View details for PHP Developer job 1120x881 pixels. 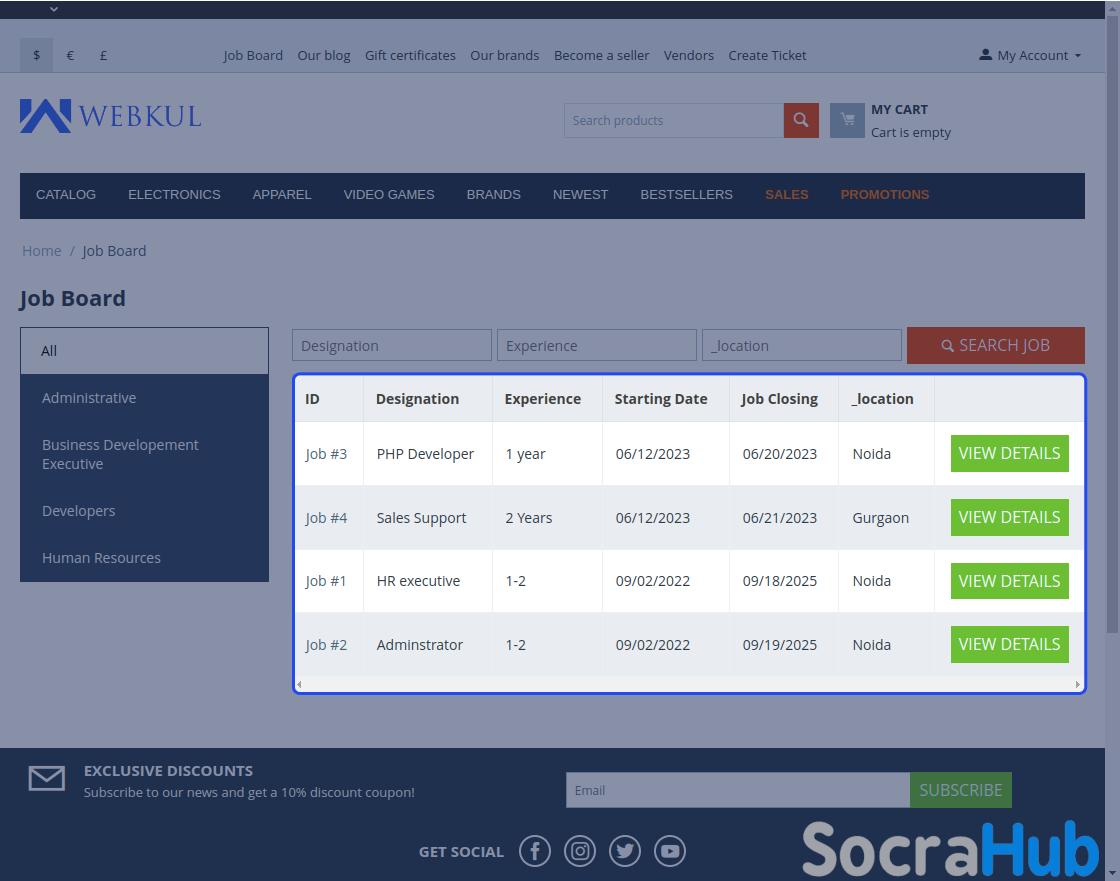click(1009, 453)
